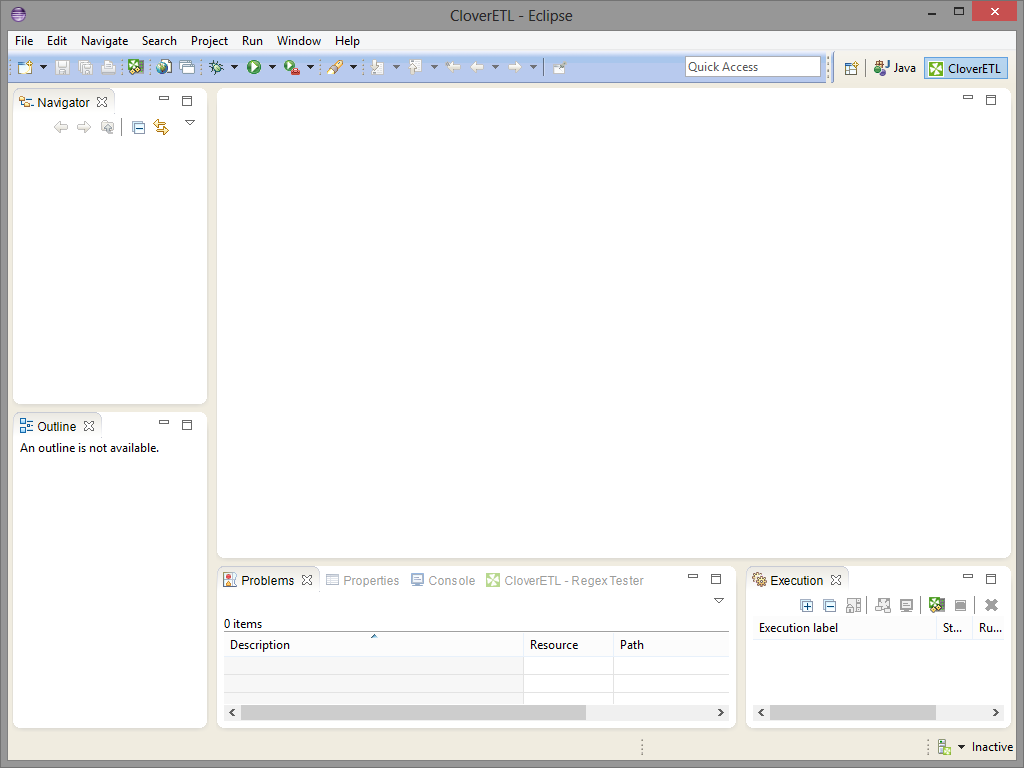
Task: Click the Debug bug icon
Action: (216, 67)
